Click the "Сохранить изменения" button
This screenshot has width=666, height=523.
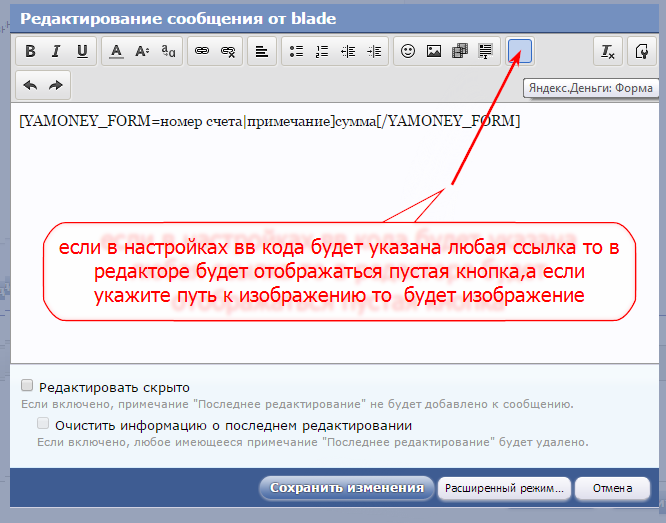pyautogui.click(x=346, y=488)
